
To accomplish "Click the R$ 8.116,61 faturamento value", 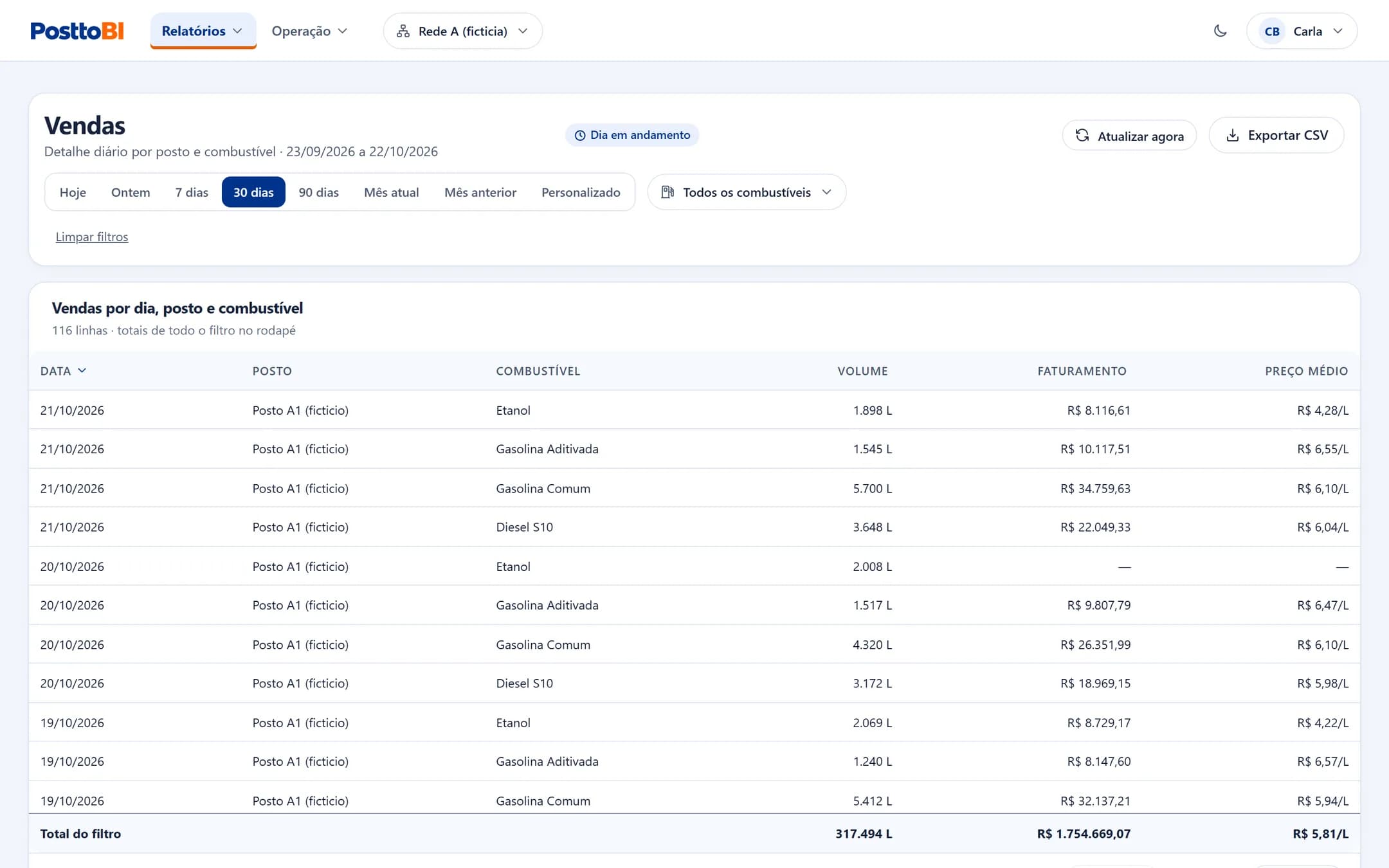I will pyautogui.click(x=1098, y=410).
